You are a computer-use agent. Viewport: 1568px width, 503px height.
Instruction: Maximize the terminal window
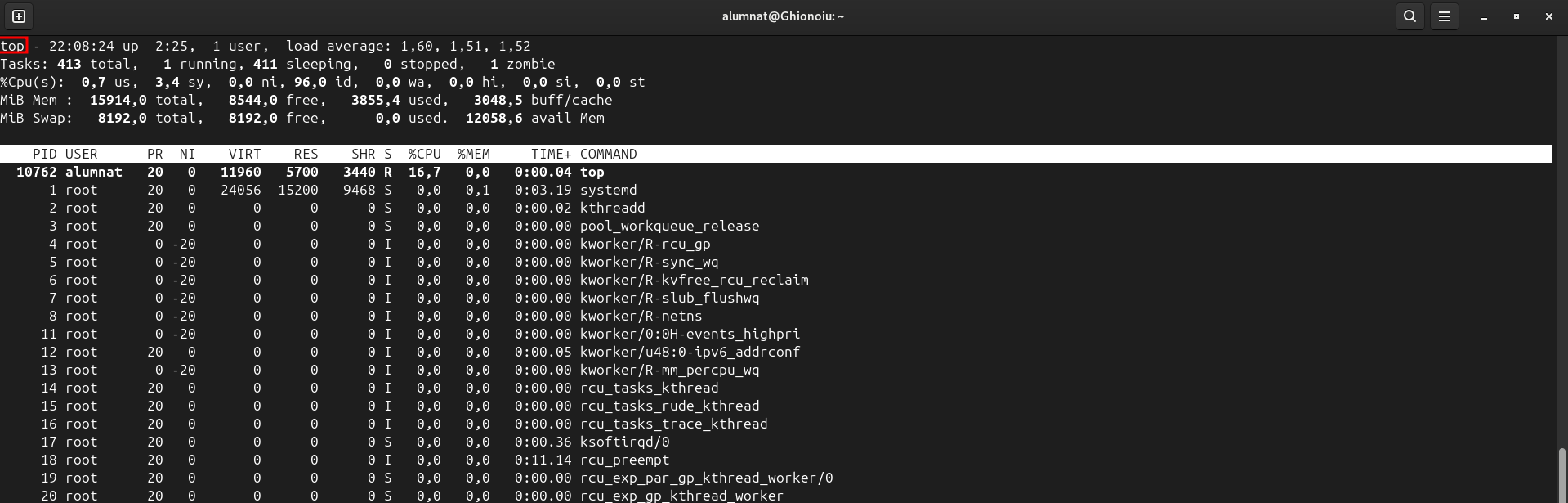(1517, 16)
